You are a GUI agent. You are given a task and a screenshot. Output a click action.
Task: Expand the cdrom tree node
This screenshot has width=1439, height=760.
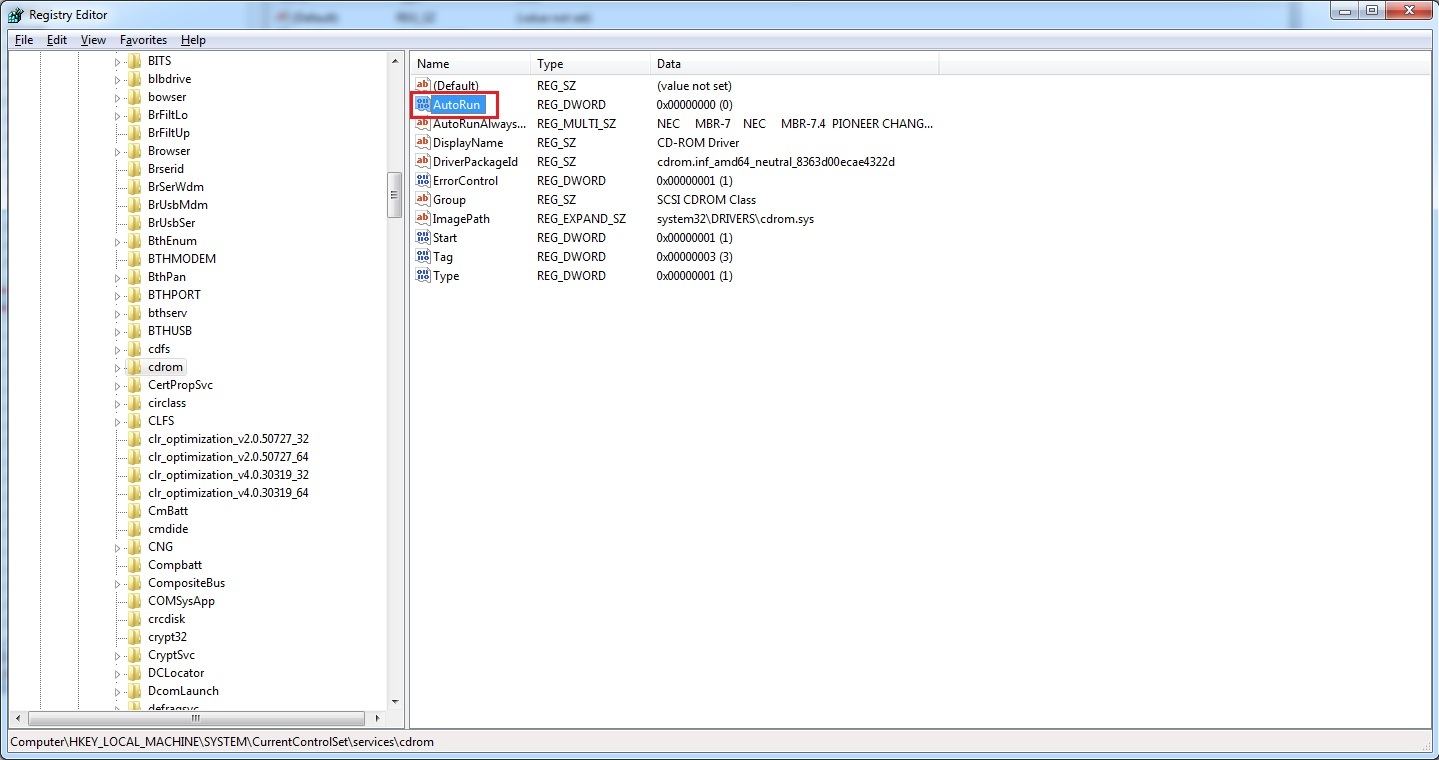tap(117, 368)
